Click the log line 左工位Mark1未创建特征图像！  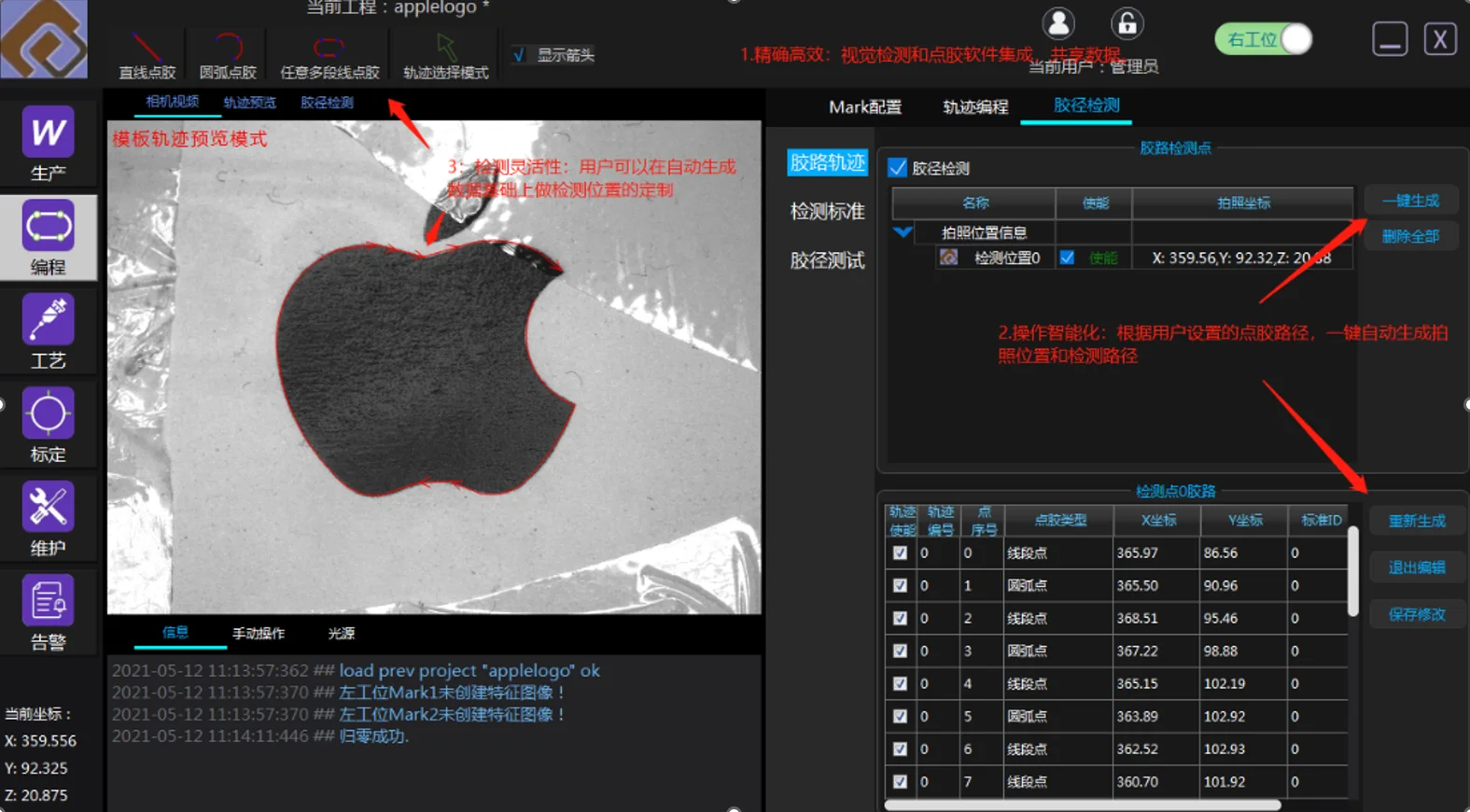(339, 693)
